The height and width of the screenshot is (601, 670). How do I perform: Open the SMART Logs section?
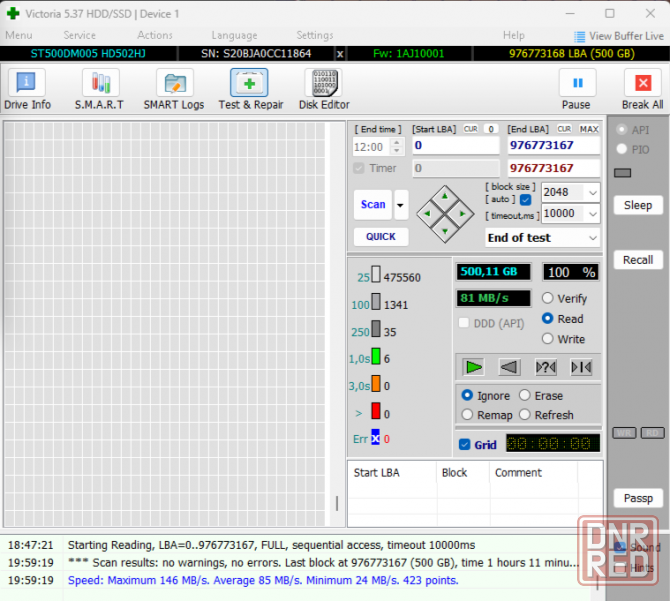coord(173,89)
